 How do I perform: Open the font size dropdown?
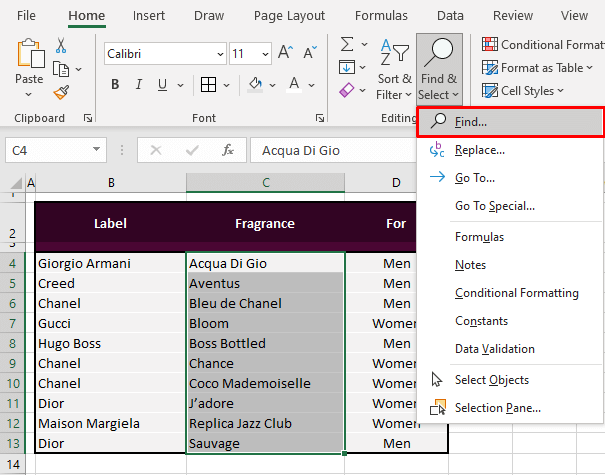tap(265, 53)
